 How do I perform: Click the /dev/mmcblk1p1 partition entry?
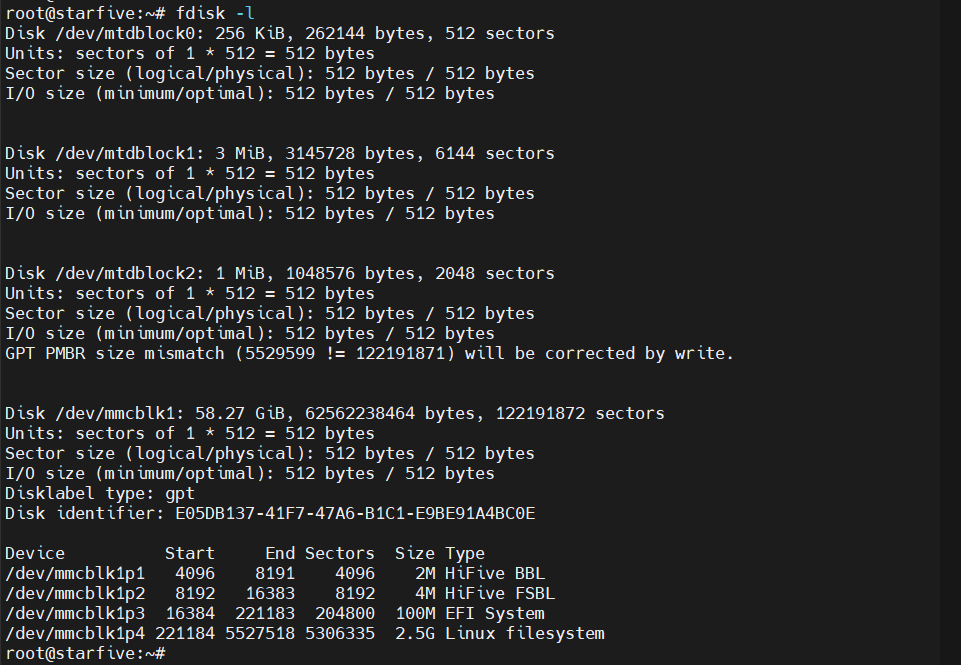coord(75,573)
